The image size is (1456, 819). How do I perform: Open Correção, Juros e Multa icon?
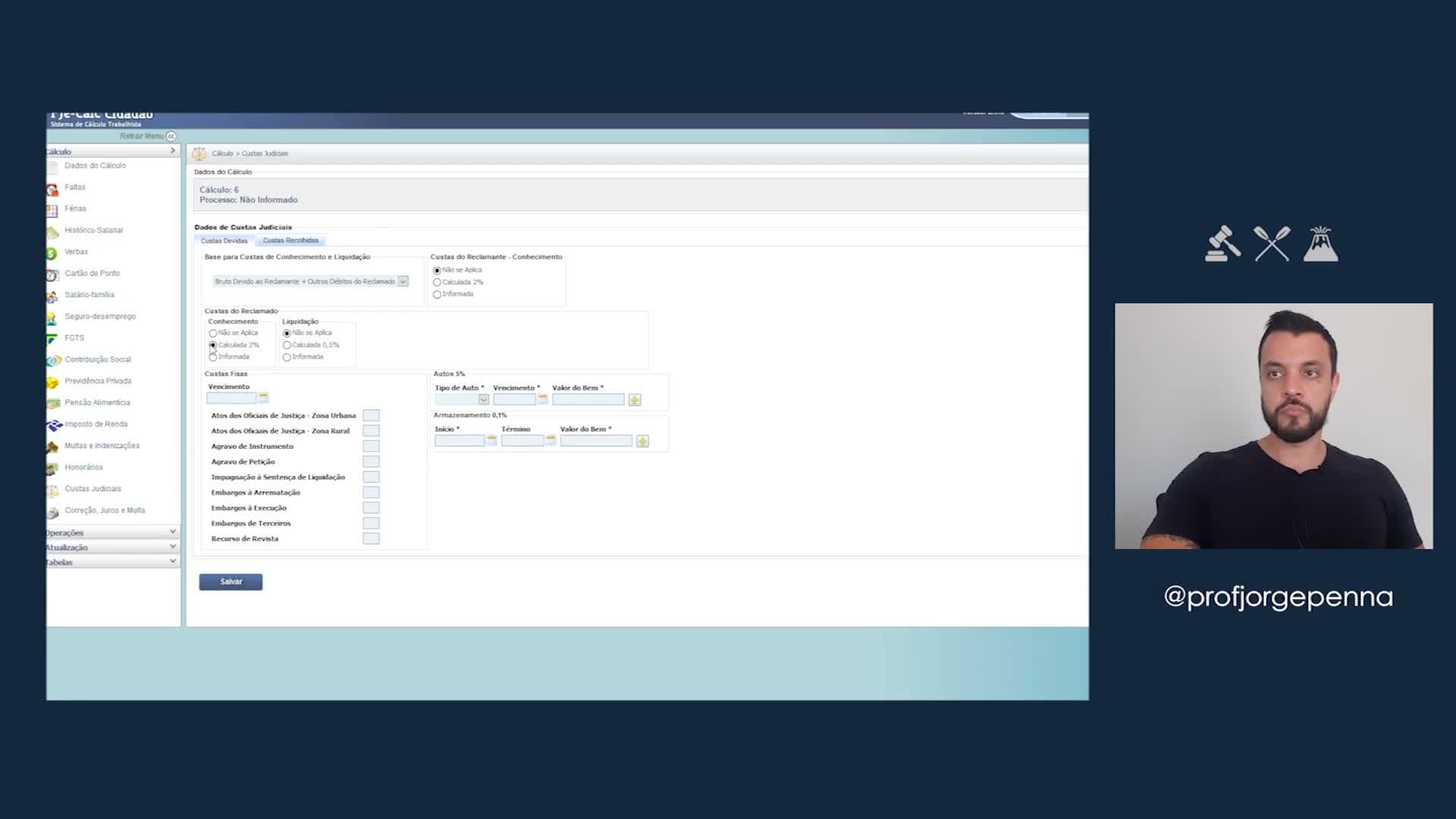tap(52, 513)
